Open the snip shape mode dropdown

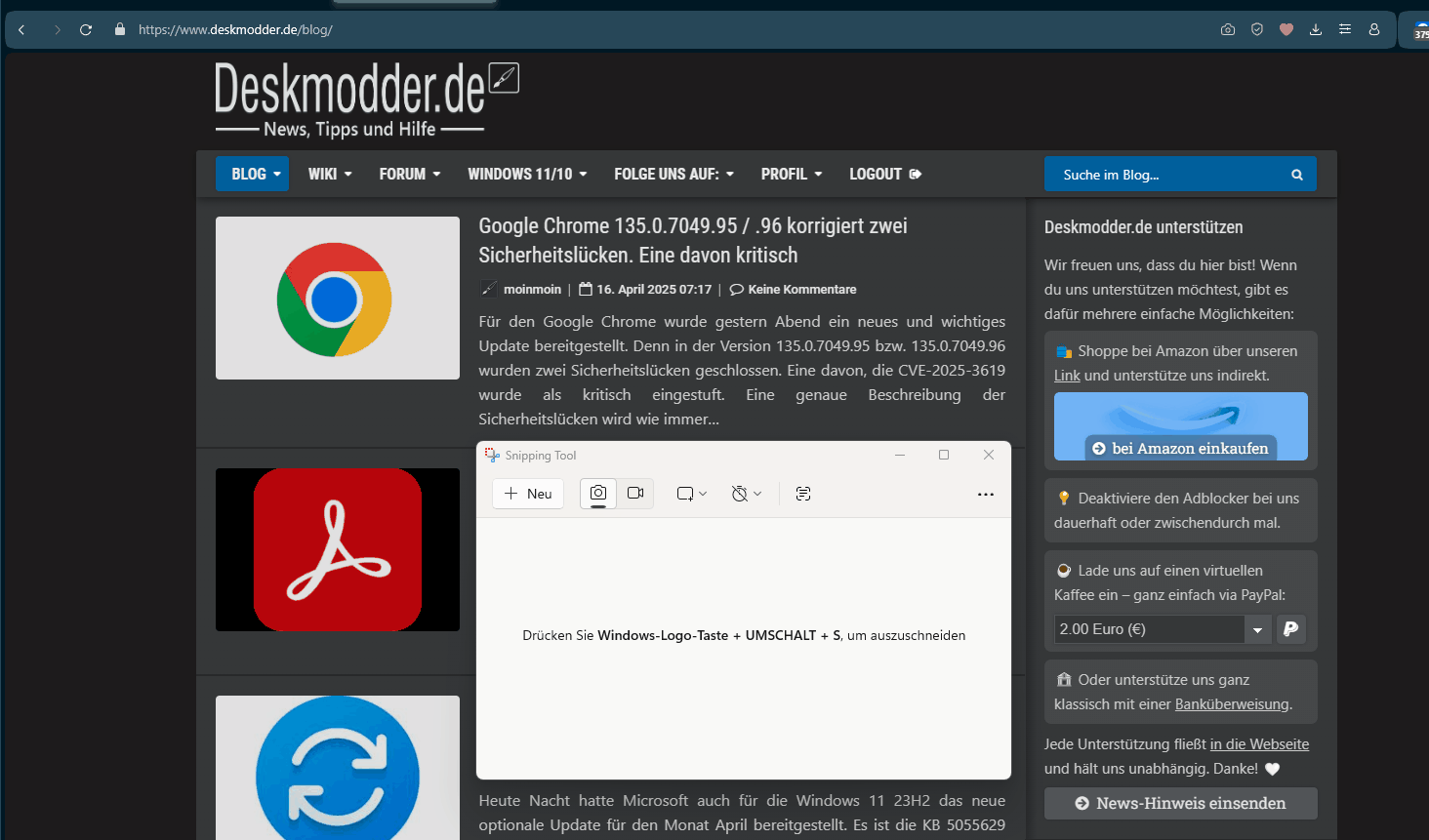[692, 494]
